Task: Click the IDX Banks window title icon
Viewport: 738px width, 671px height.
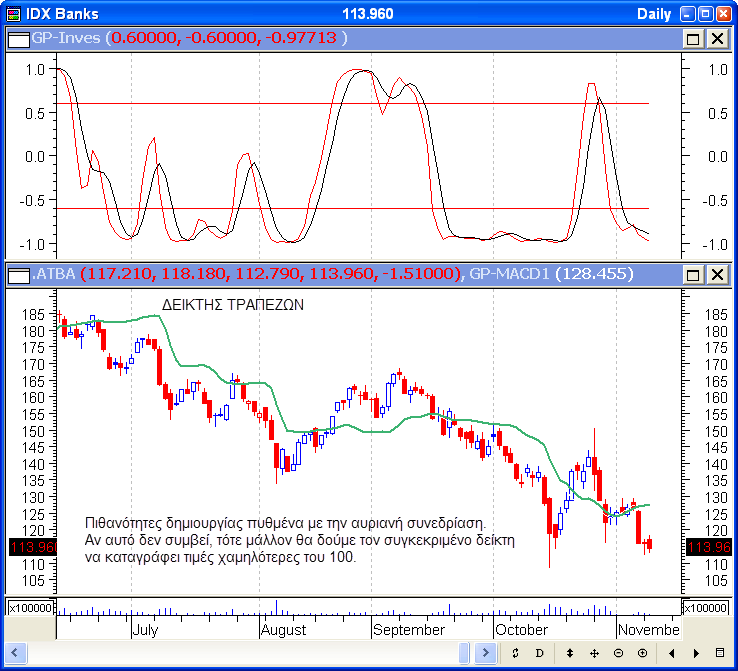Action: click(x=14, y=13)
